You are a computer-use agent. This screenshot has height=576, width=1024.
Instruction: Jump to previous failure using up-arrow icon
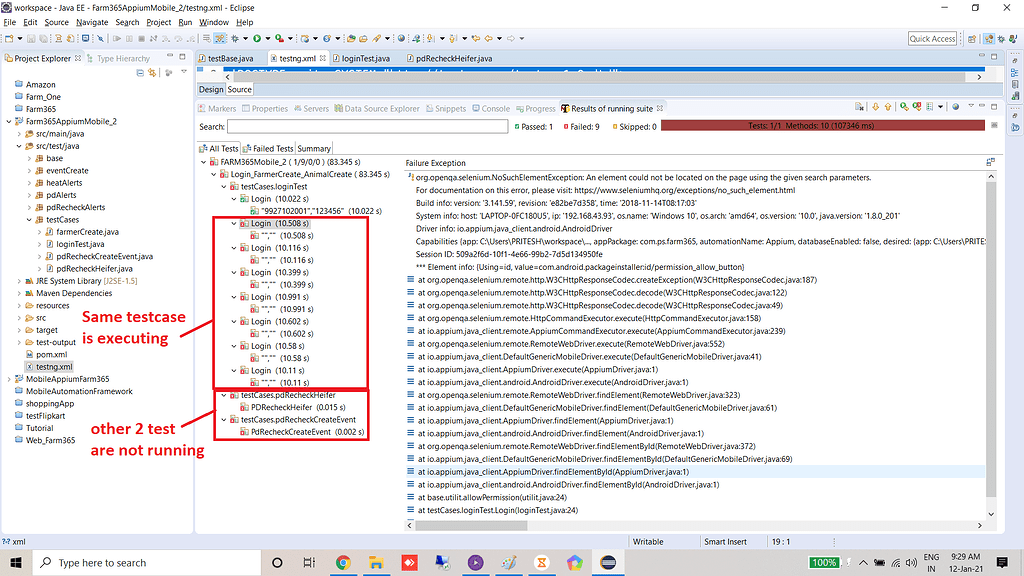coord(889,106)
